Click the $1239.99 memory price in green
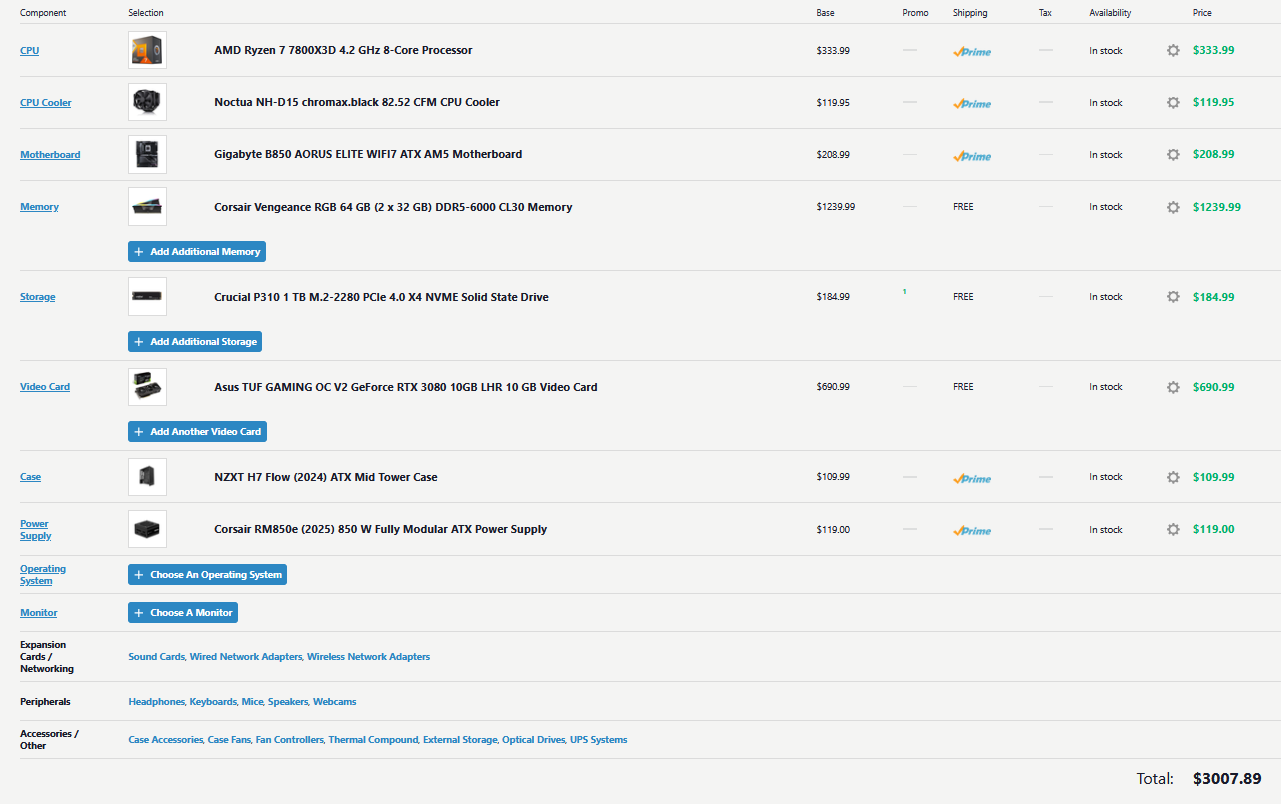The height and width of the screenshot is (804, 1281). [x=1217, y=207]
